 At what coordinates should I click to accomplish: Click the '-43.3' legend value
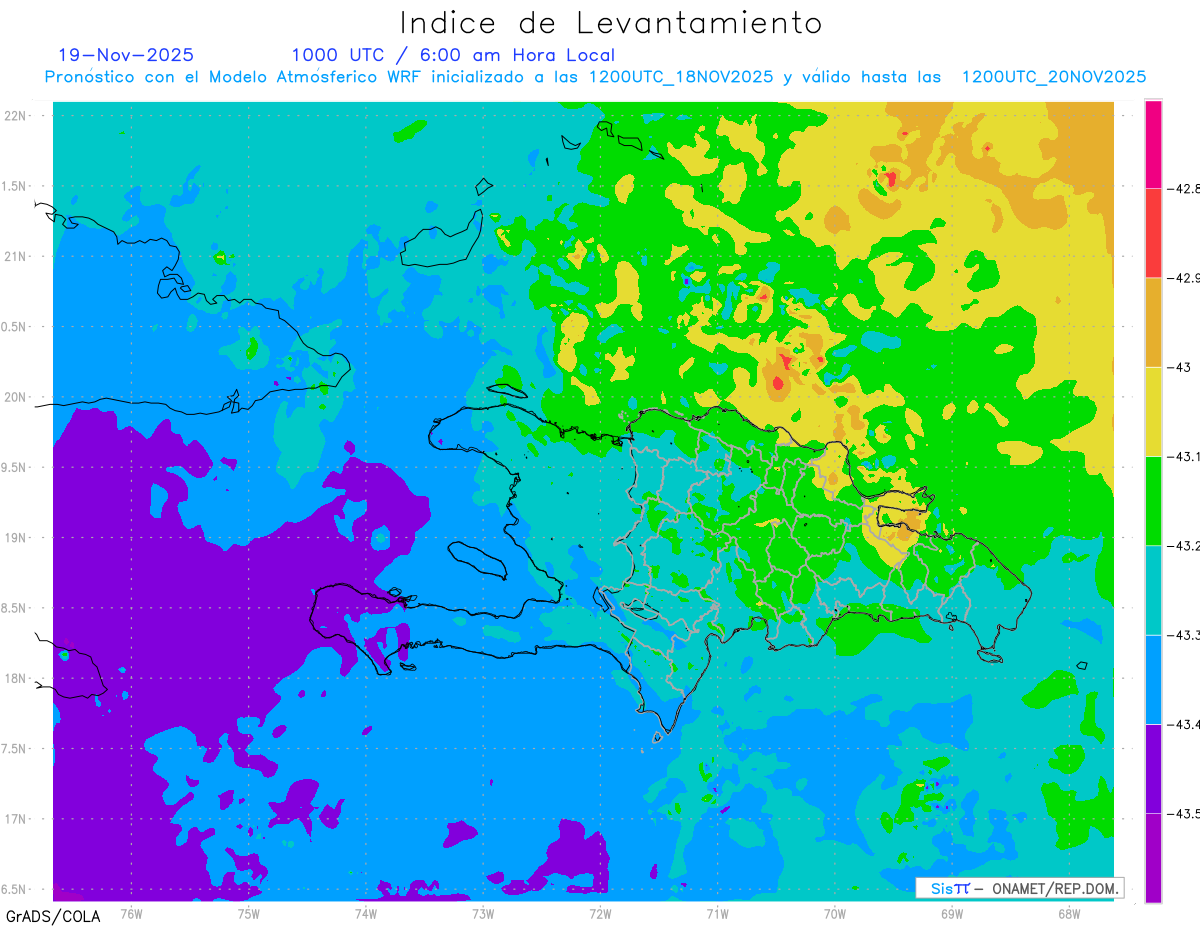(1183, 635)
